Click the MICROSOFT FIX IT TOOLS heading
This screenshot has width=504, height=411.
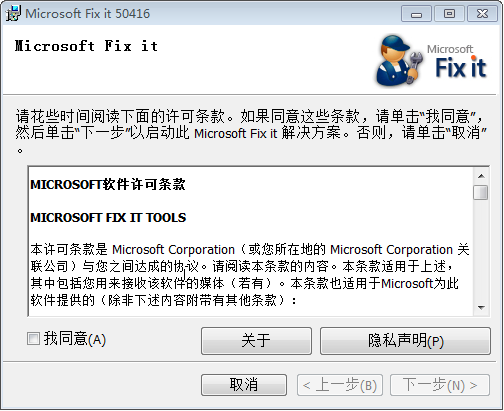coord(108,218)
